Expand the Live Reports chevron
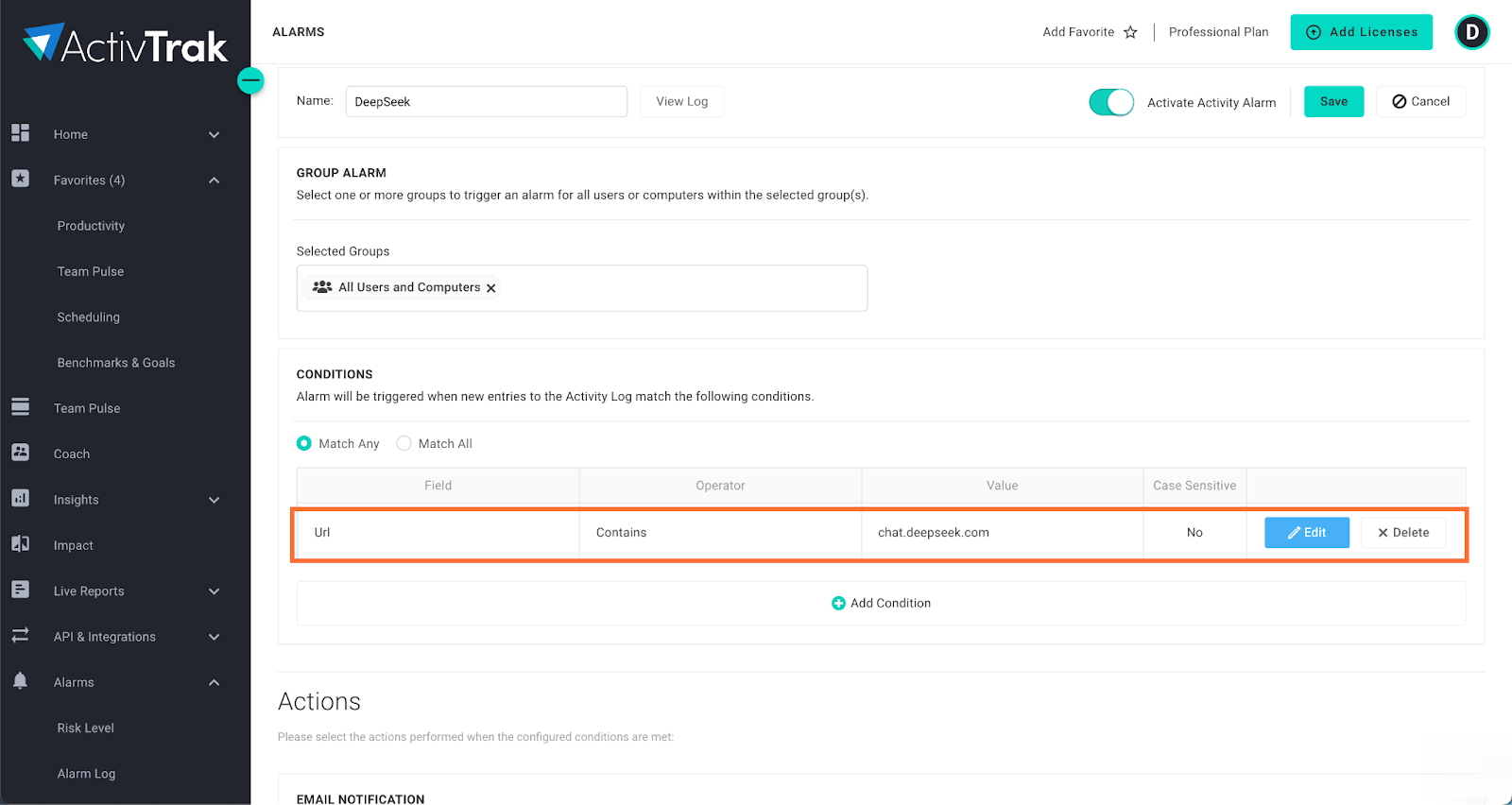Viewport: 1512px width, 805px height. pos(215,591)
